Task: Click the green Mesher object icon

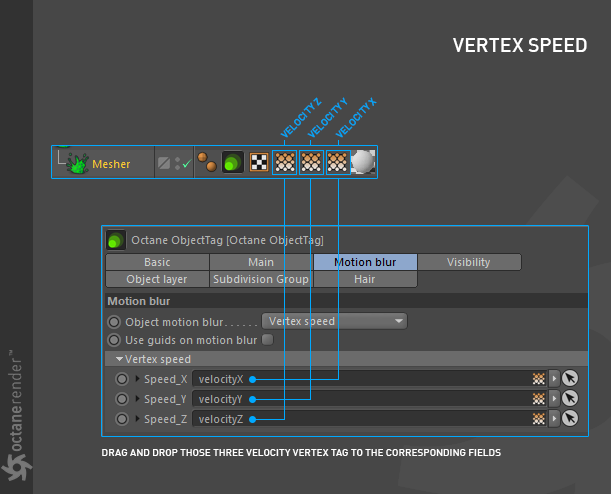Action: [x=78, y=163]
